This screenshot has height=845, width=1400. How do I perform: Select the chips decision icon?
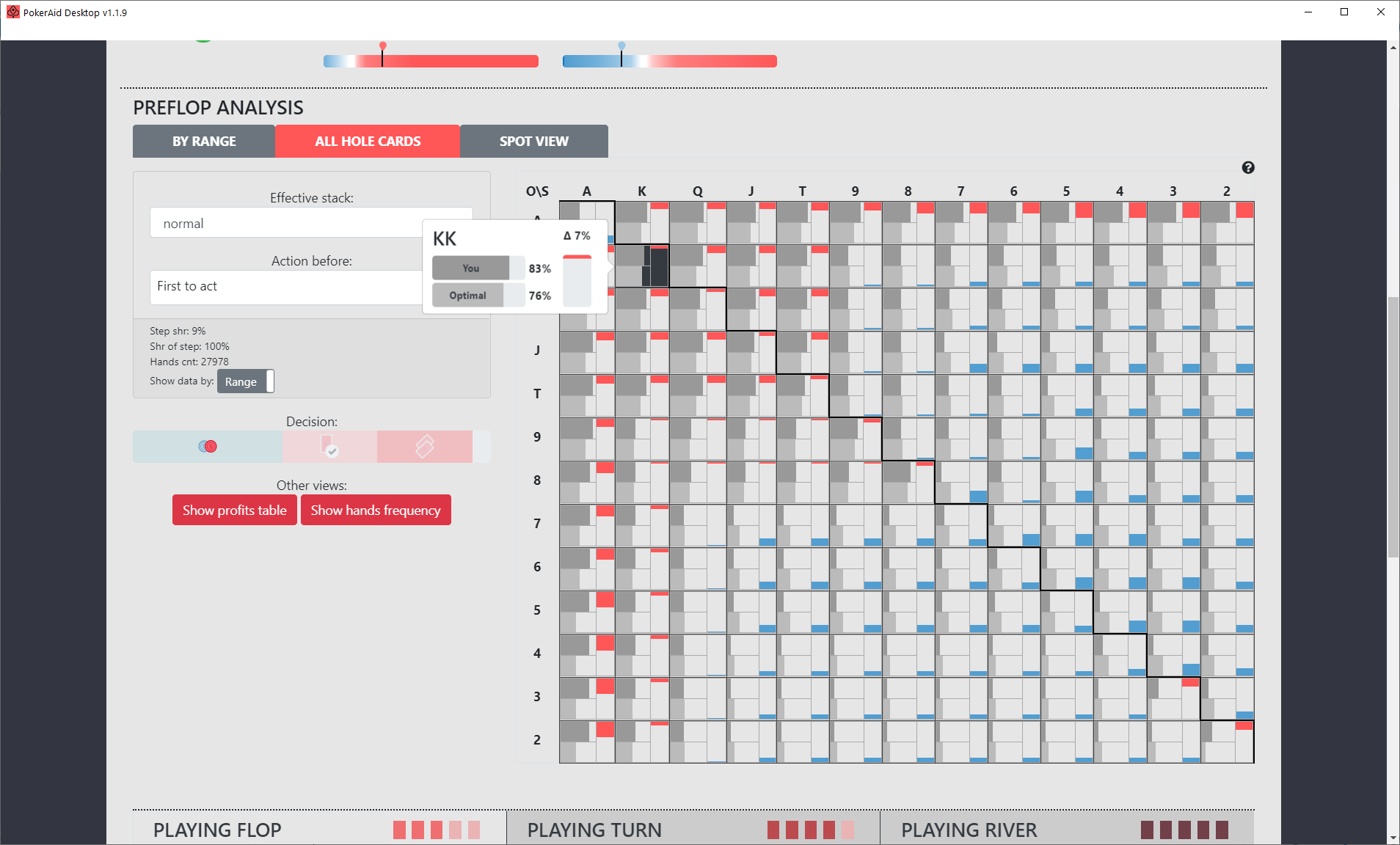click(x=208, y=446)
